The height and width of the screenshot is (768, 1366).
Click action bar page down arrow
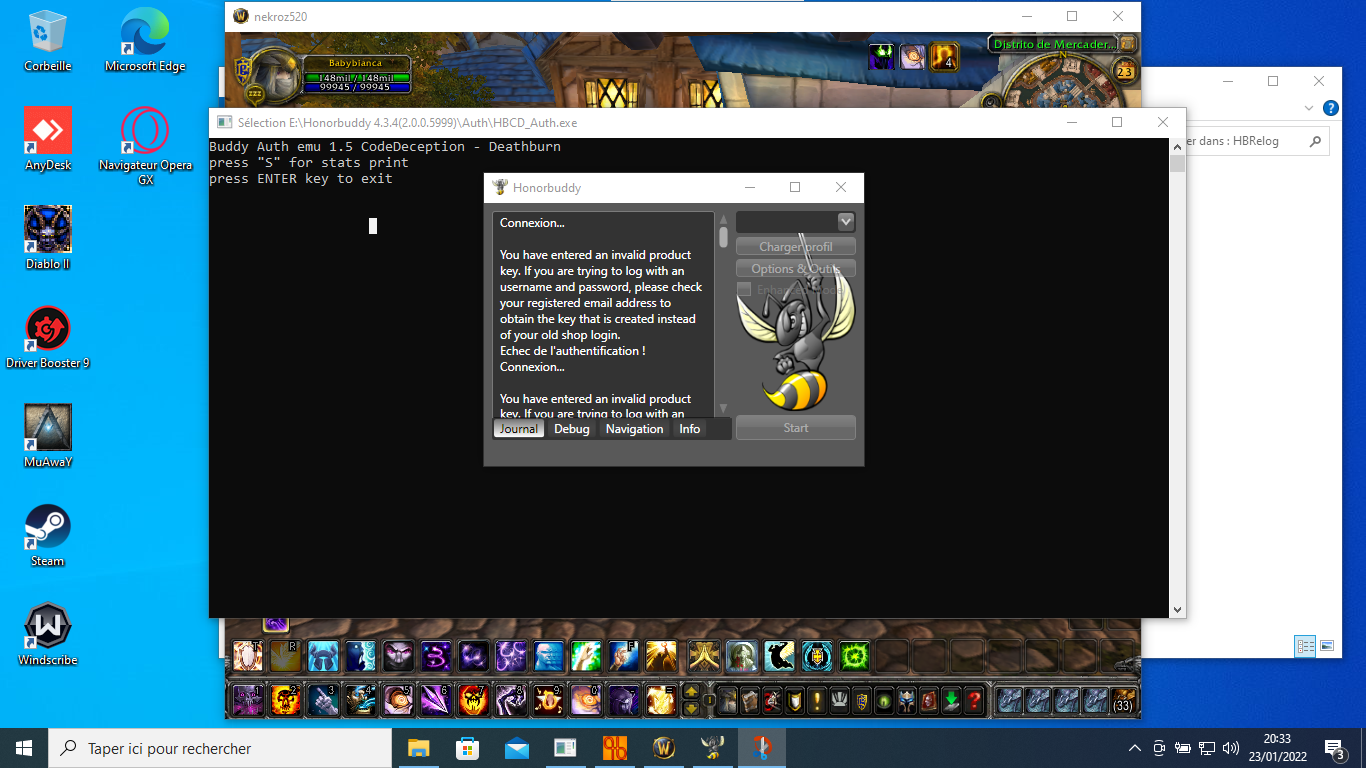point(691,708)
